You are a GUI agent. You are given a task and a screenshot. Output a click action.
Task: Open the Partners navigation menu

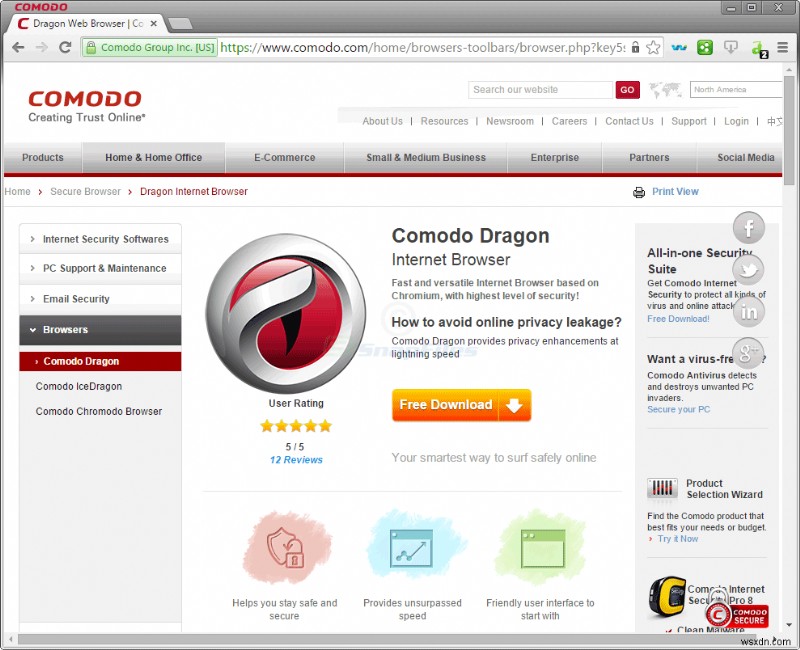(x=649, y=158)
